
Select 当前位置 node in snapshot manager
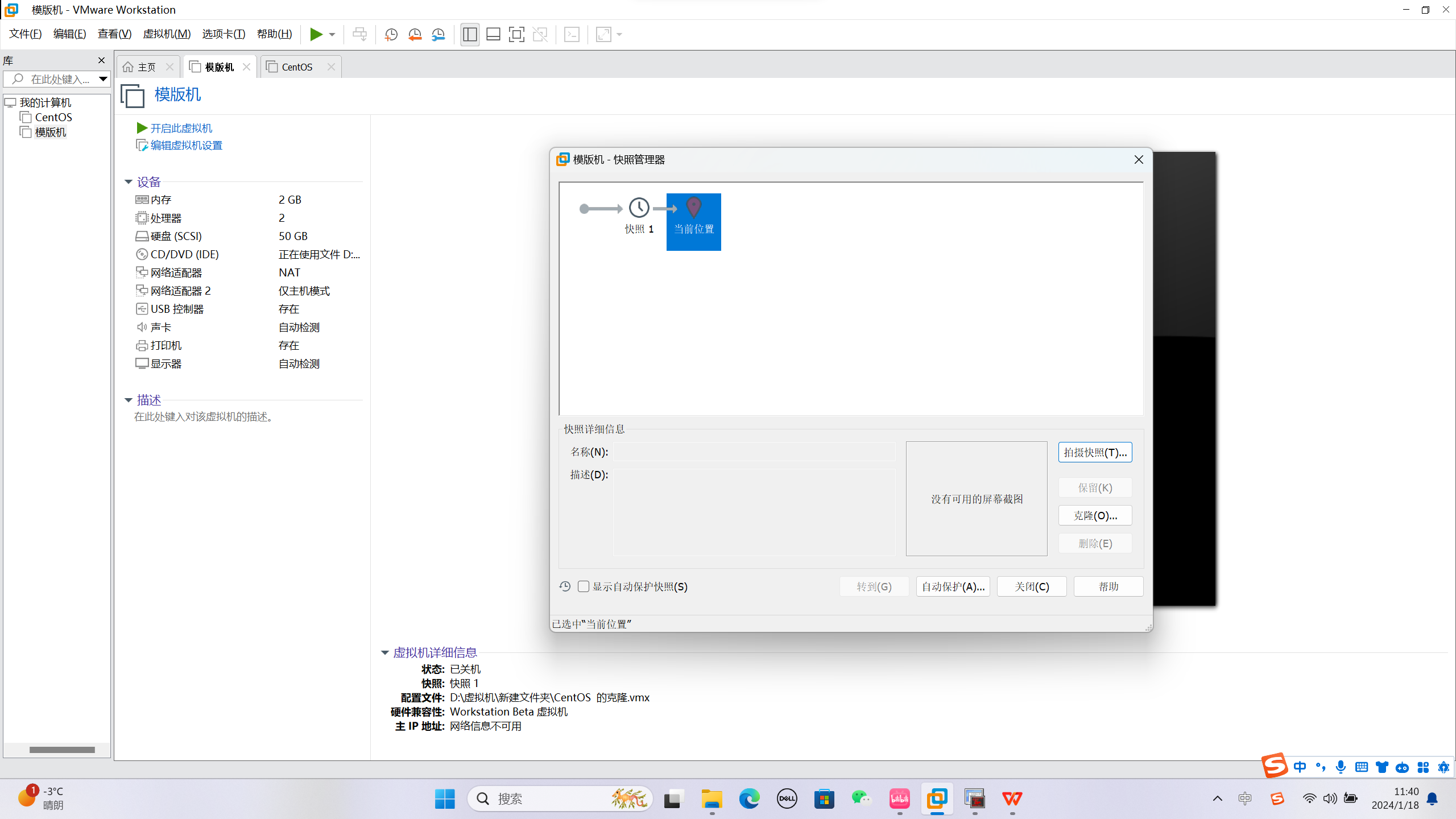point(694,222)
